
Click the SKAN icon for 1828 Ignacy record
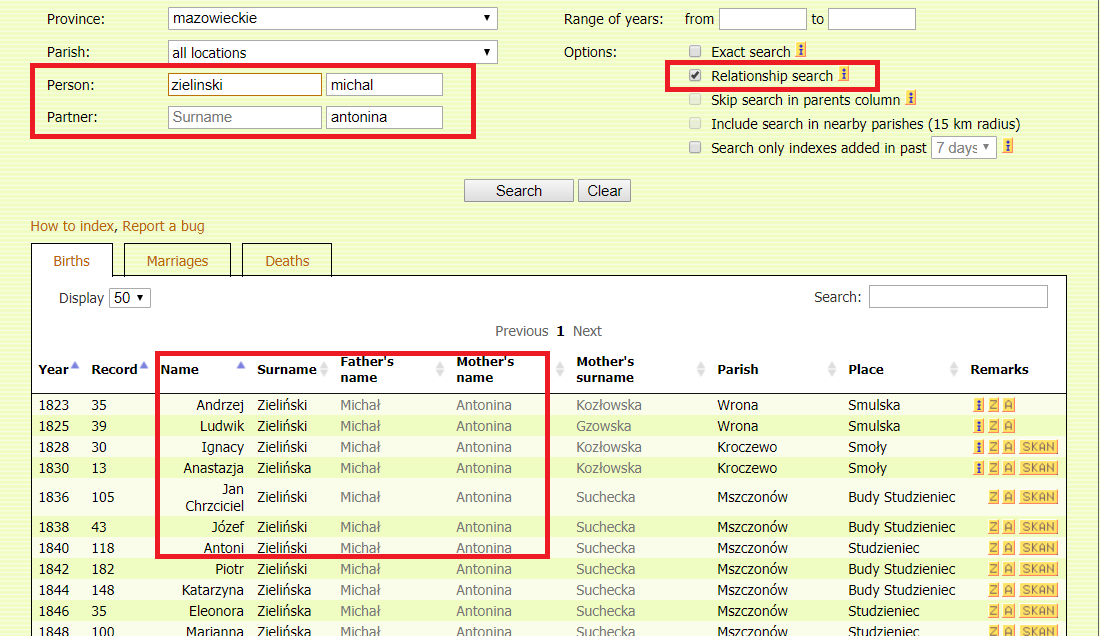point(1039,447)
